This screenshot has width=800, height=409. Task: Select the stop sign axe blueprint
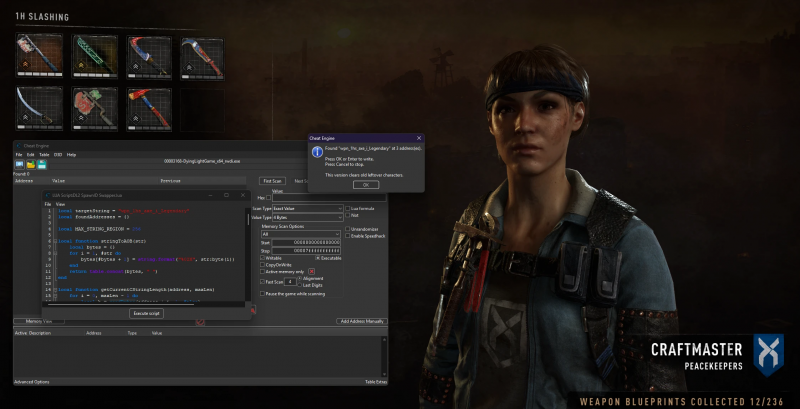(x=94, y=109)
